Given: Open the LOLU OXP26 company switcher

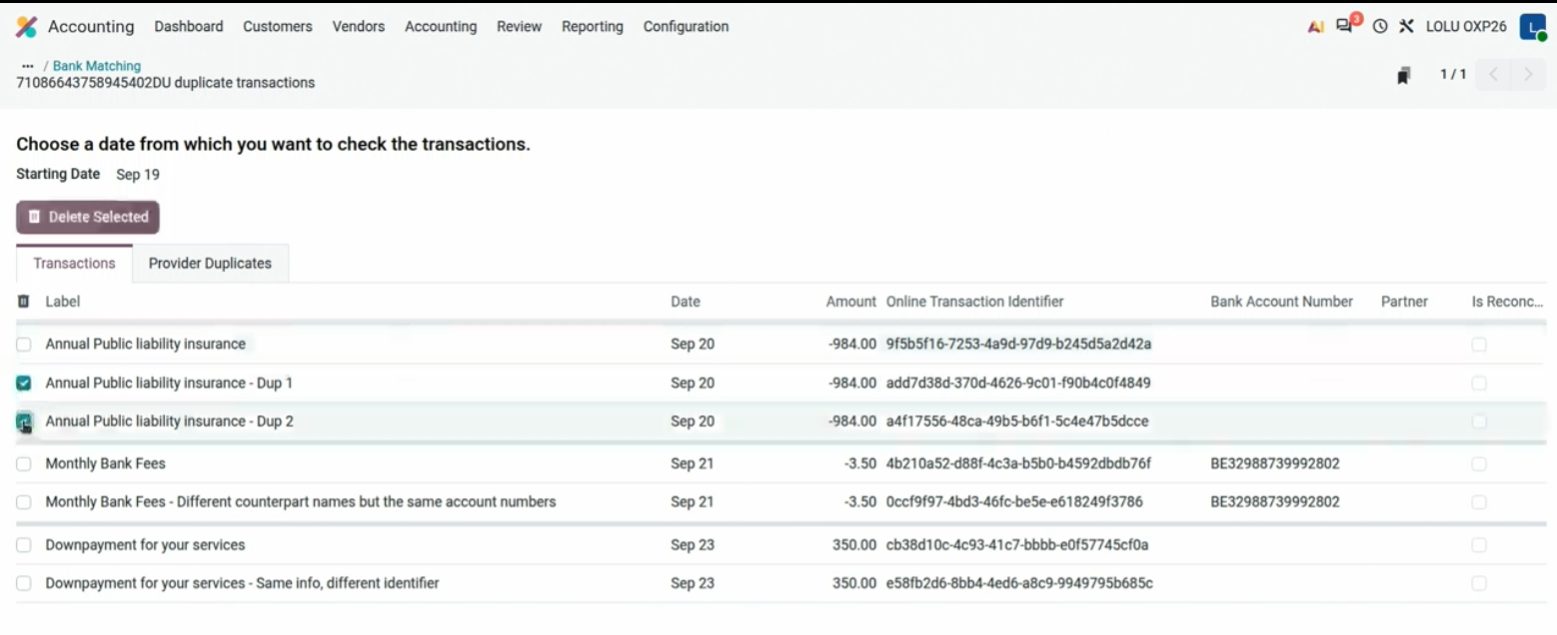Looking at the screenshot, I should [1466, 27].
